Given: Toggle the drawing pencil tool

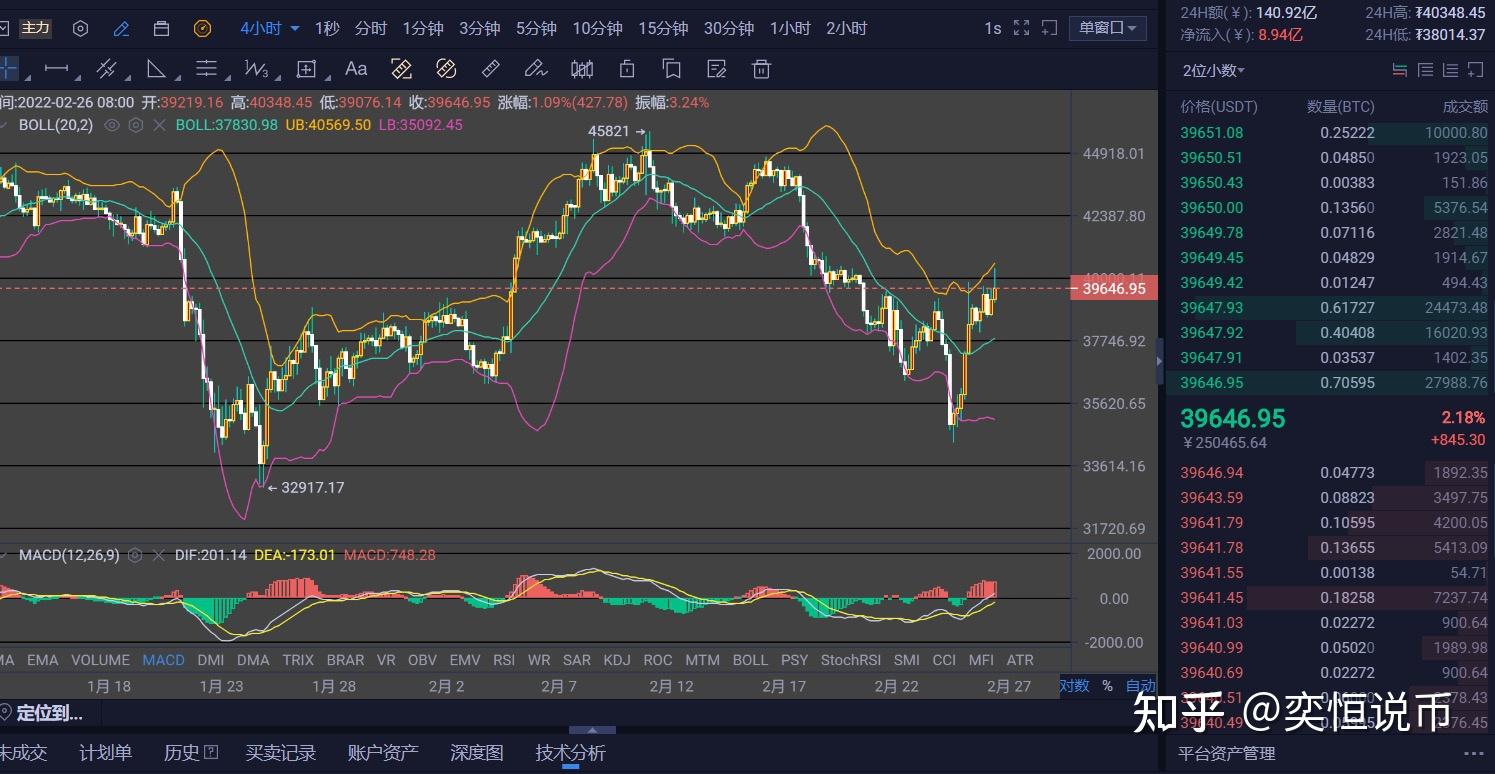Looking at the screenshot, I should pos(121,28).
